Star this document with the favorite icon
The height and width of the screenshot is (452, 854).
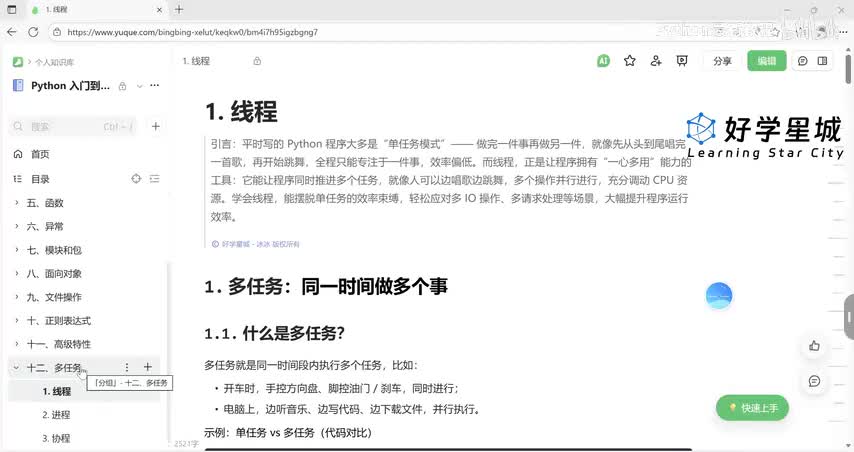point(630,61)
